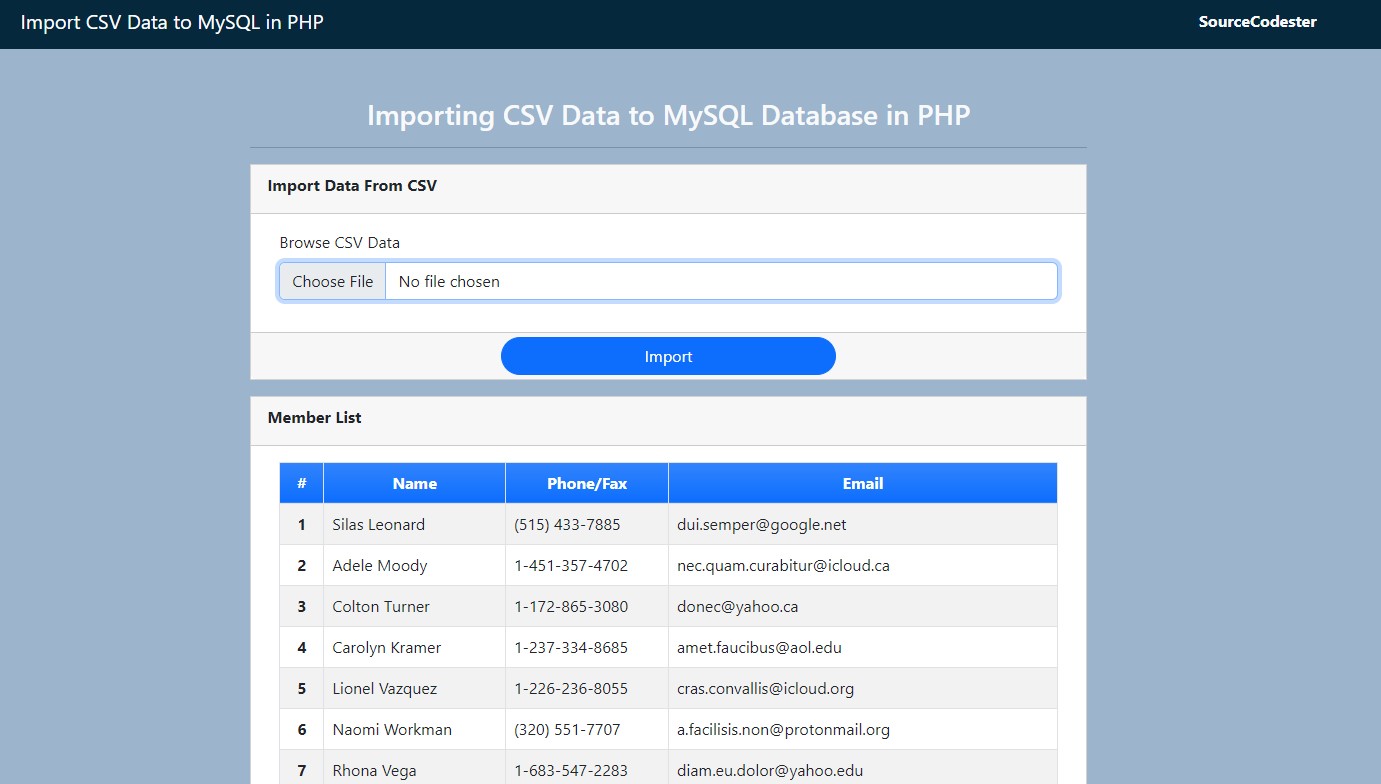Select Colton Turner's phone number cell
Screen dimensions: 1381x784
pyautogui.click(x=586, y=606)
